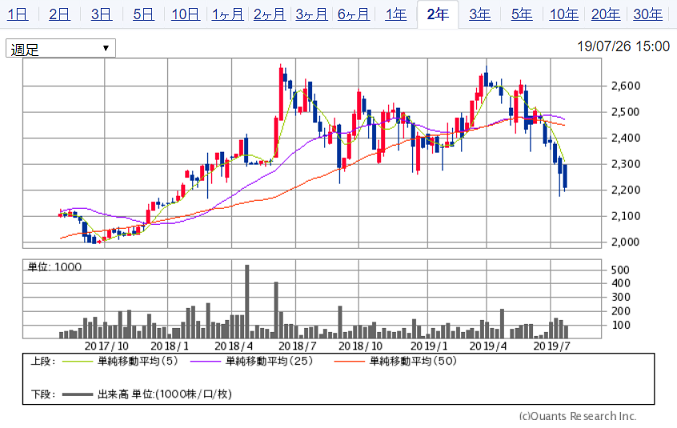This screenshot has width=677, height=428.
Task: Click the orange line swatch for 単純移動平均(50)
Action: point(350,361)
